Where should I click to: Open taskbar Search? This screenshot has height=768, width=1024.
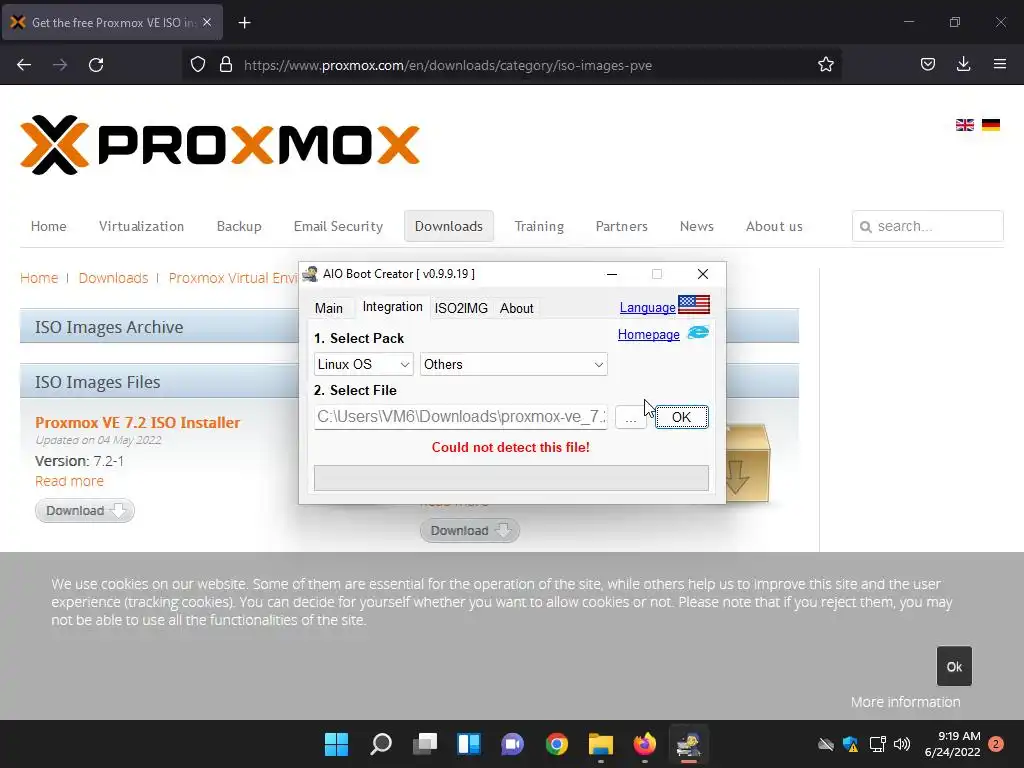pyautogui.click(x=381, y=744)
